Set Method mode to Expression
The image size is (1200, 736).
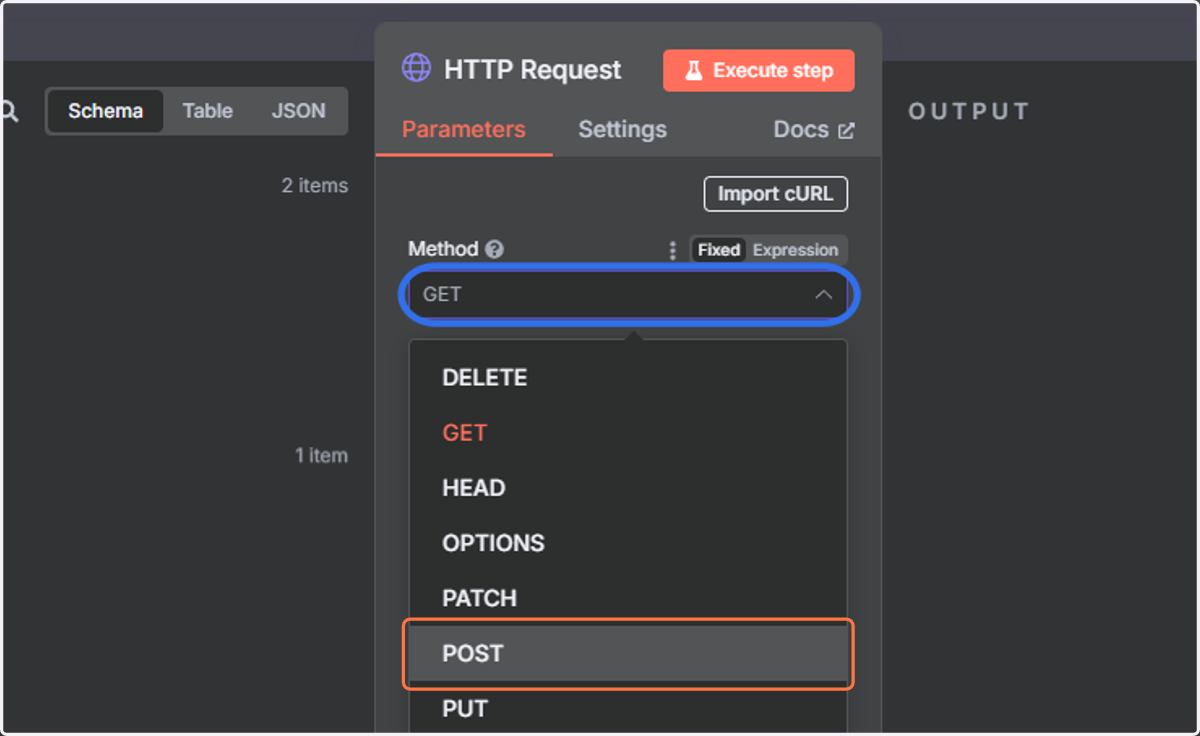pyautogui.click(x=796, y=250)
